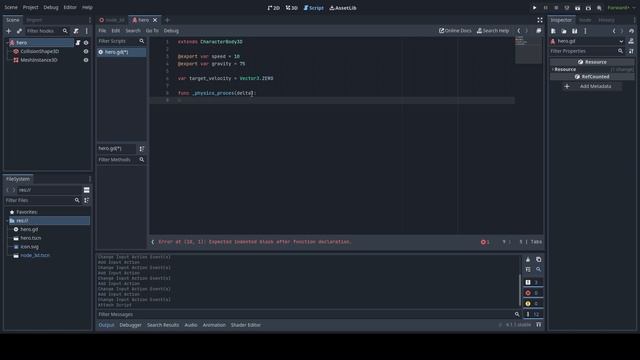Run the project with Play button
This screenshot has width=640, height=360.
pyautogui.click(x=534, y=8)
